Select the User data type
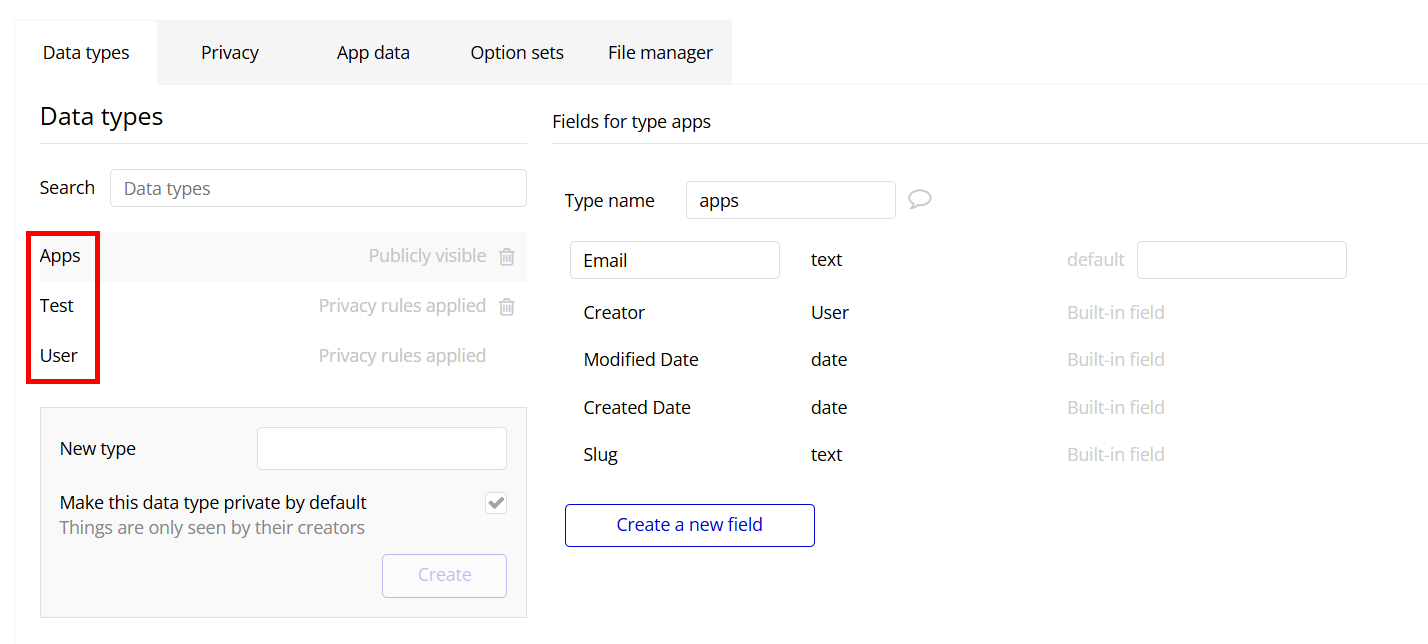 [x=59, y=356]
